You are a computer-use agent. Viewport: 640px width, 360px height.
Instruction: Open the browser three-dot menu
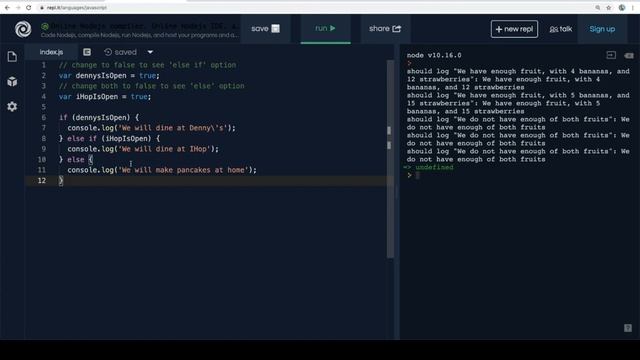pos(633,7)
